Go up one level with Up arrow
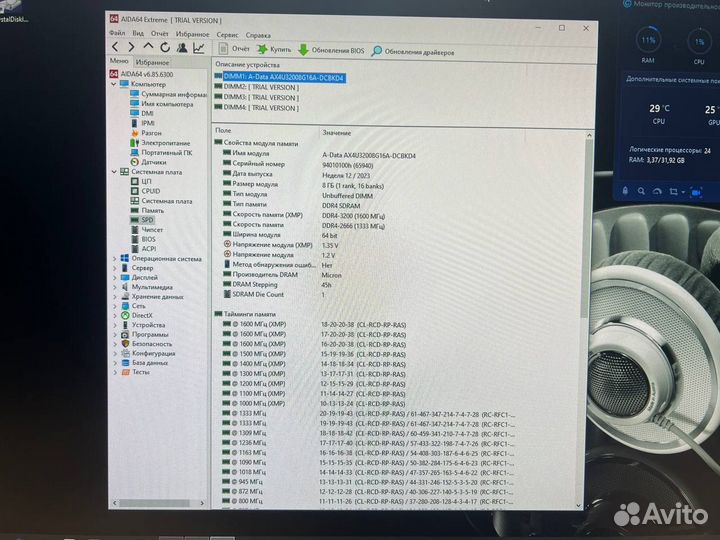The height and width of the screenshot is (540, 720). [x=148, y=47]
